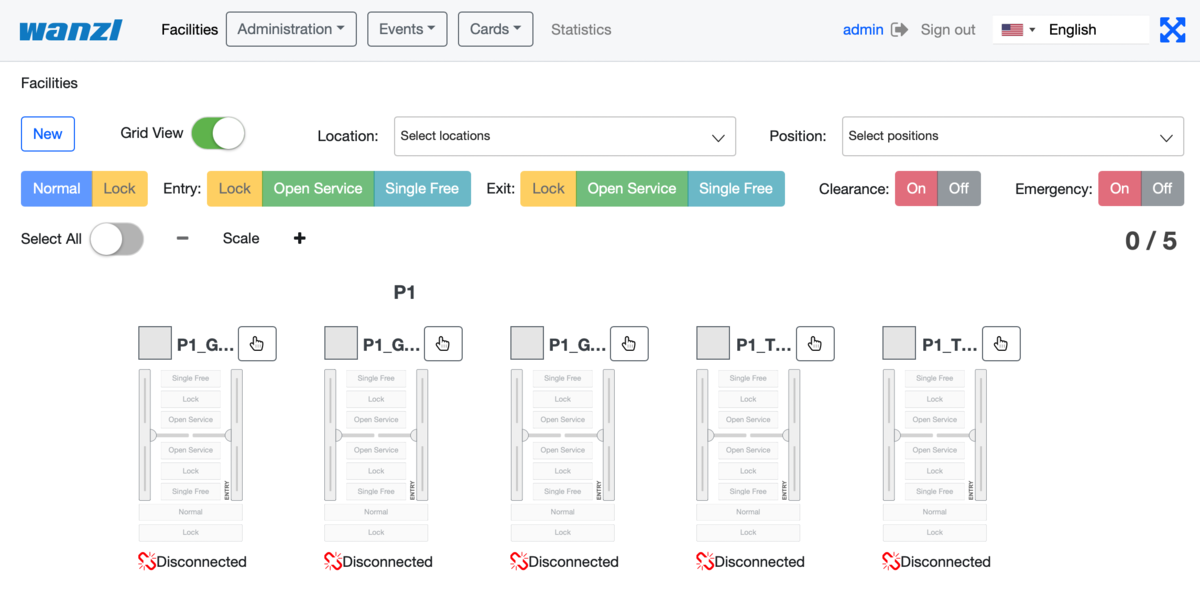Click the hand pointer icon on the last P1_T facility
This screenshot has width=1200, height=603.
(1001, 343)
